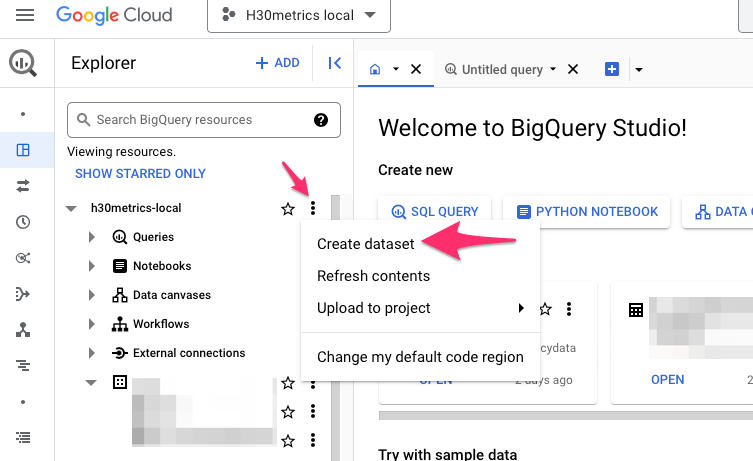Click the SQL QUERY button
This screenshot has height=461, width=753.
(435, 211)
